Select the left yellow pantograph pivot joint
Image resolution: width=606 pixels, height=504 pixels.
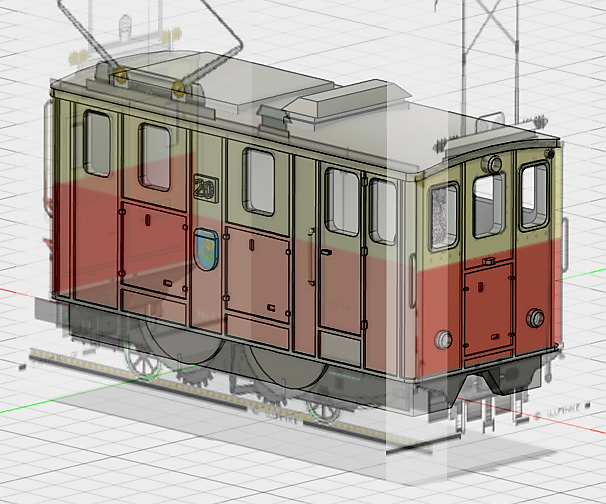pos(121,75)
